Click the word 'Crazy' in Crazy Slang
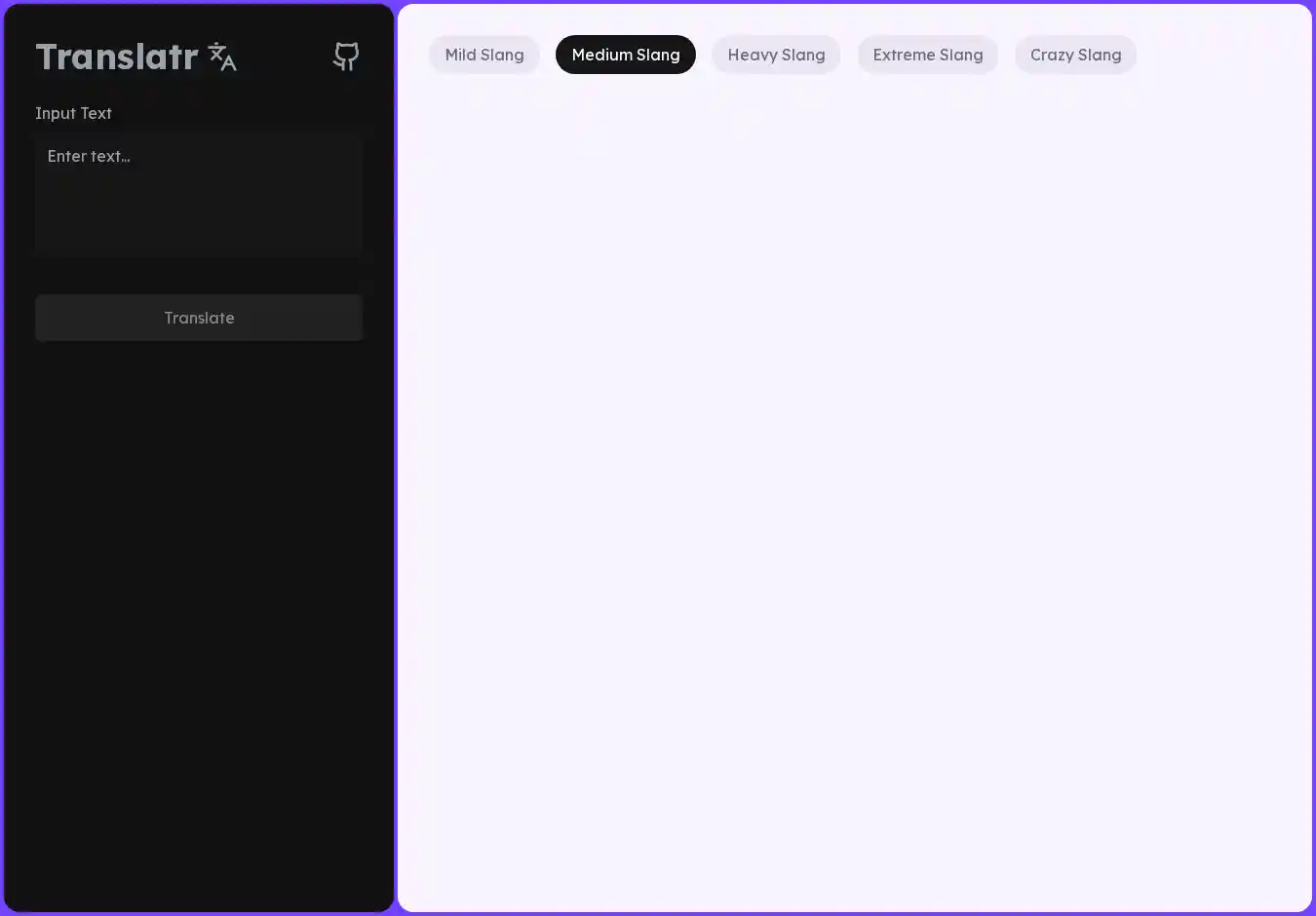The image size is (1316, 916). coord(1051,55)
